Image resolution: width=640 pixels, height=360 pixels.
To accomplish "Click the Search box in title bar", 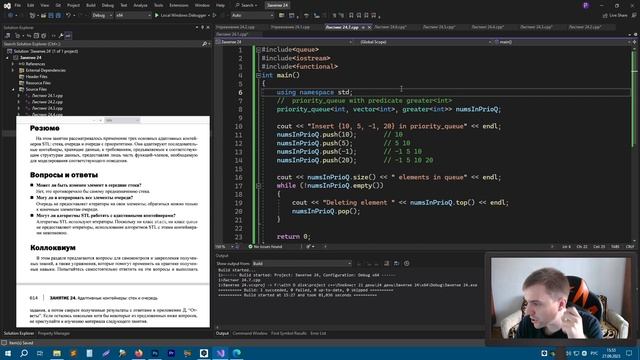I will pos(247,5).
